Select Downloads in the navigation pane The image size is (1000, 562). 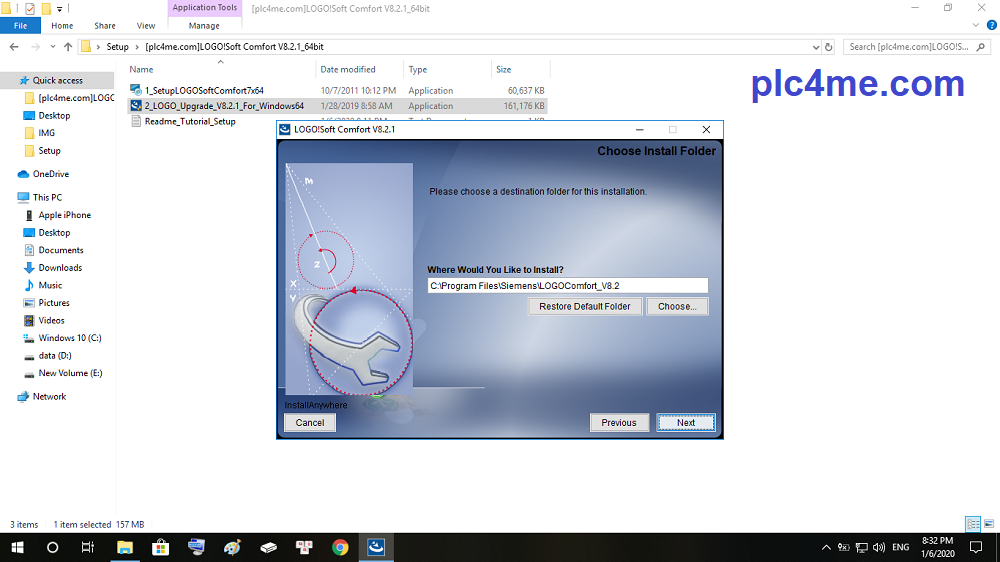(x=60, y=268)
